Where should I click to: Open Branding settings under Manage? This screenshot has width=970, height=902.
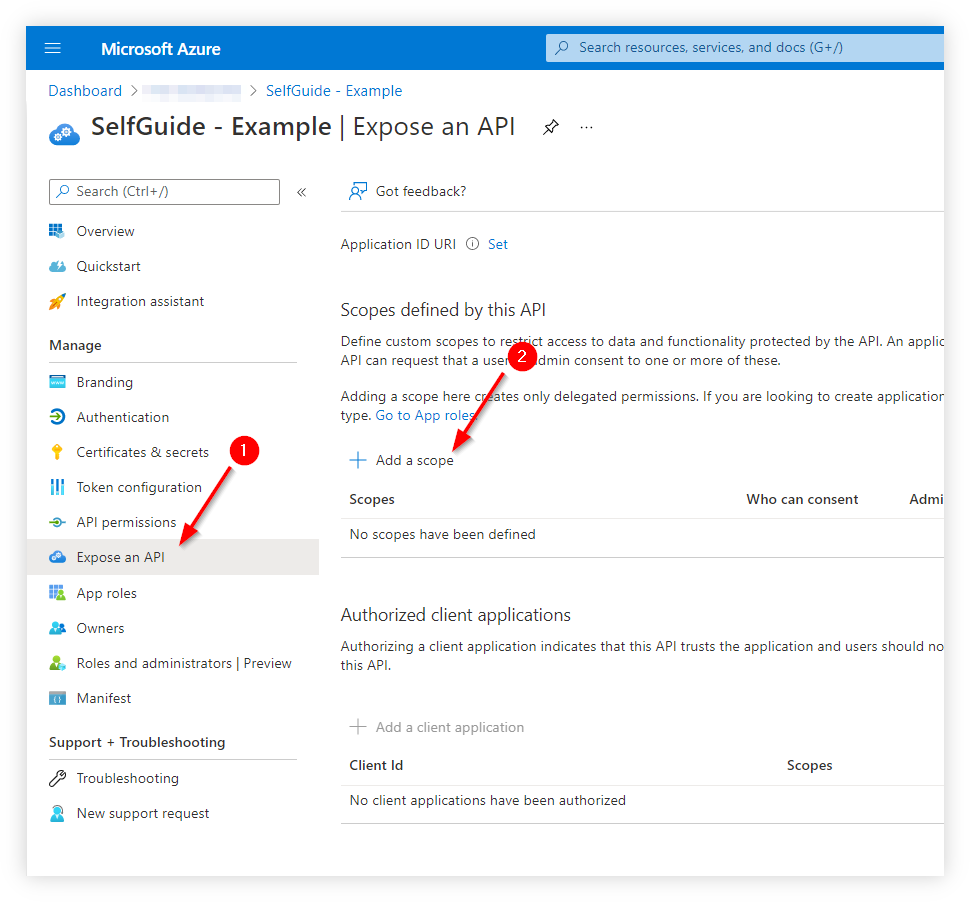pyautogui.click(x=104, y=382)
